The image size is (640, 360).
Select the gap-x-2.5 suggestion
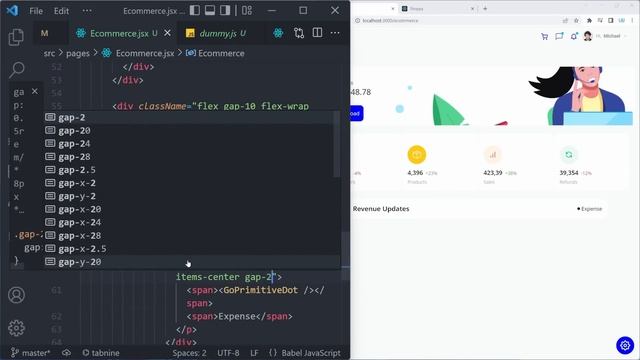point(189,249)
